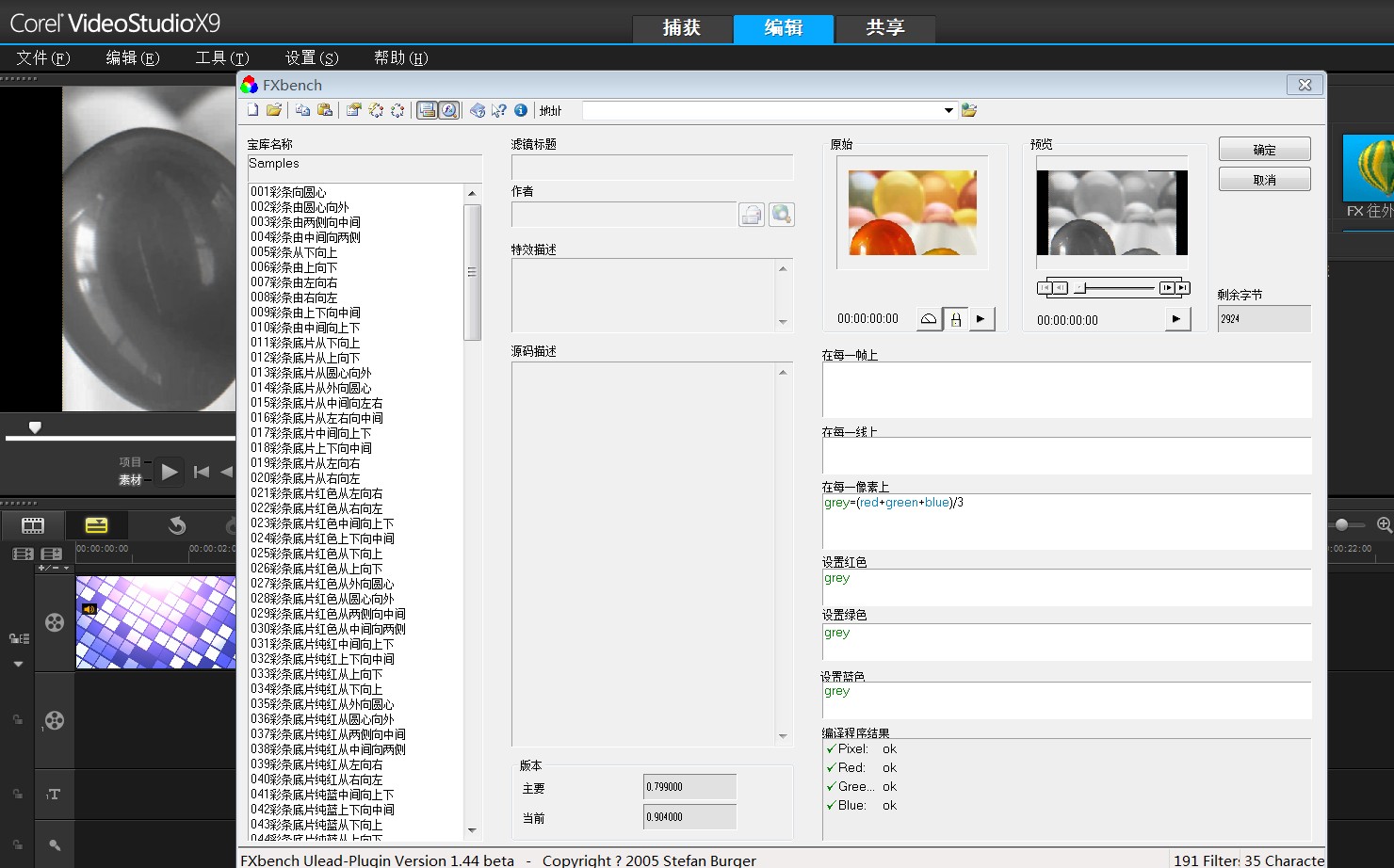Viewport: 1394px width, 868px height.
Task: Click the gauge icon under original preview
Action: pos(929,319)
